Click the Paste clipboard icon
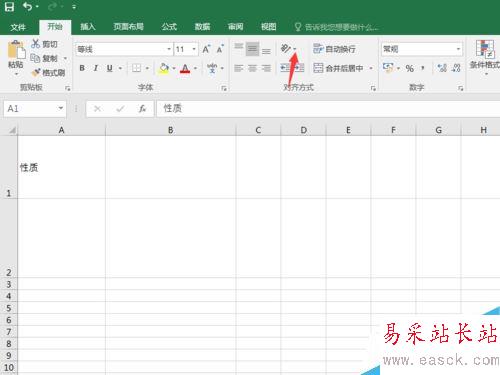The height and width of the screenshot is (375, 500). point(16,51)
